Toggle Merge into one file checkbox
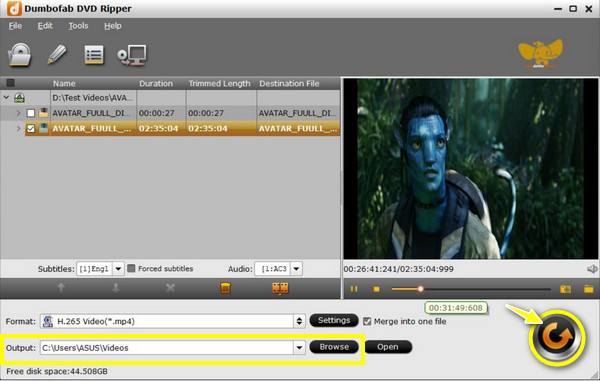The height and width of the screenshot is (381, 600). coord(367,321)
